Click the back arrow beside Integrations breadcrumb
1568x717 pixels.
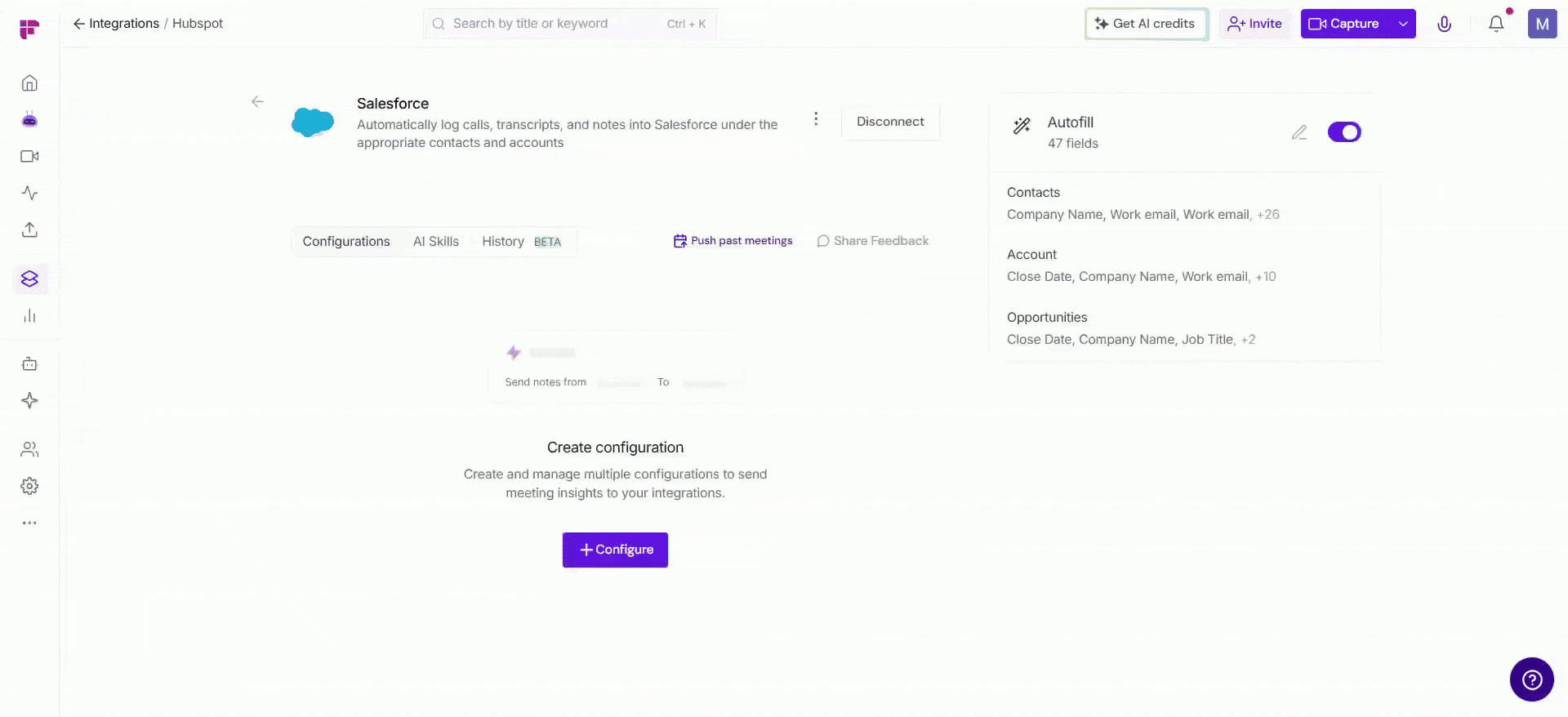[78, 24]
